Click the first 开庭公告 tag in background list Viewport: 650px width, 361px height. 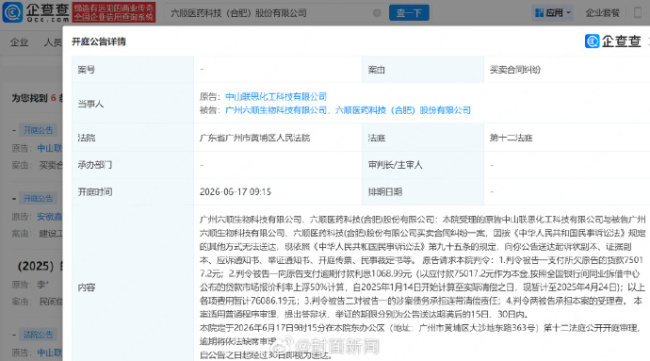pos(38,130)
